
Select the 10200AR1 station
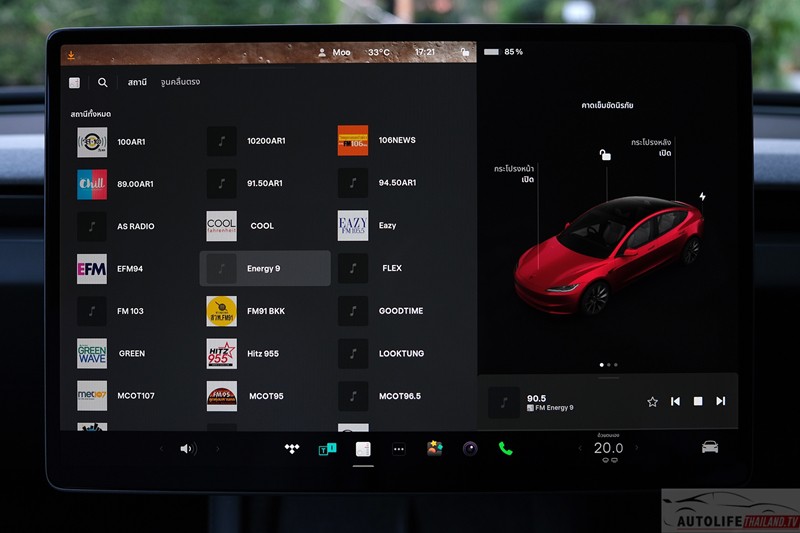[x=265, y=141]
